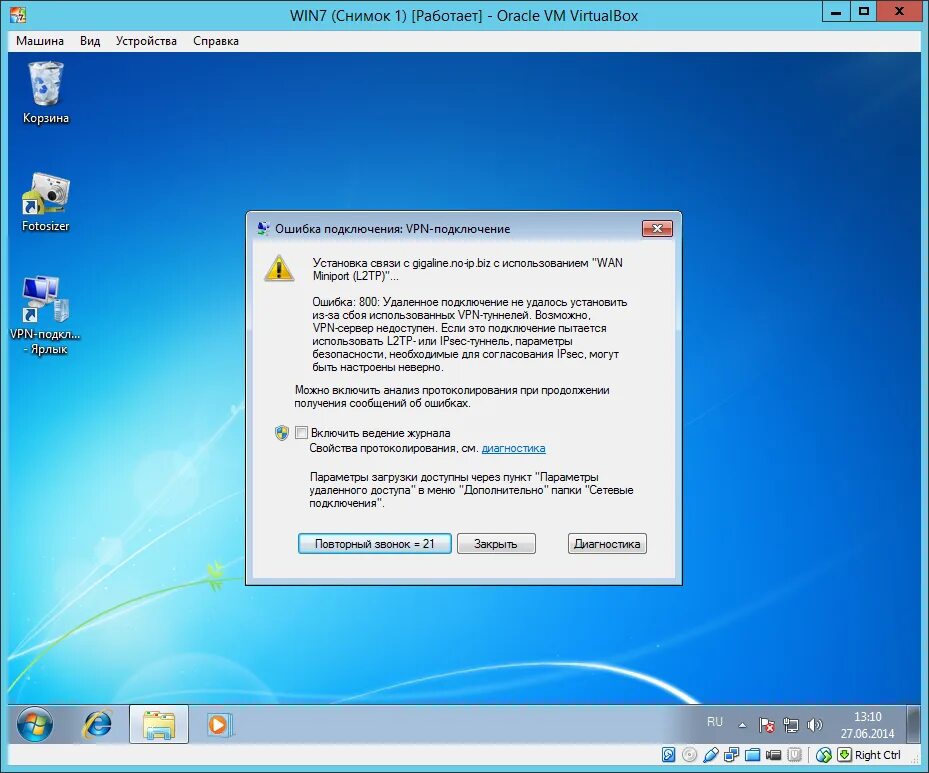The image size is (929, 773).
Task: Click VirtualBox optical disk indicator
Action: pyautogui.click(x=689, y=755)
